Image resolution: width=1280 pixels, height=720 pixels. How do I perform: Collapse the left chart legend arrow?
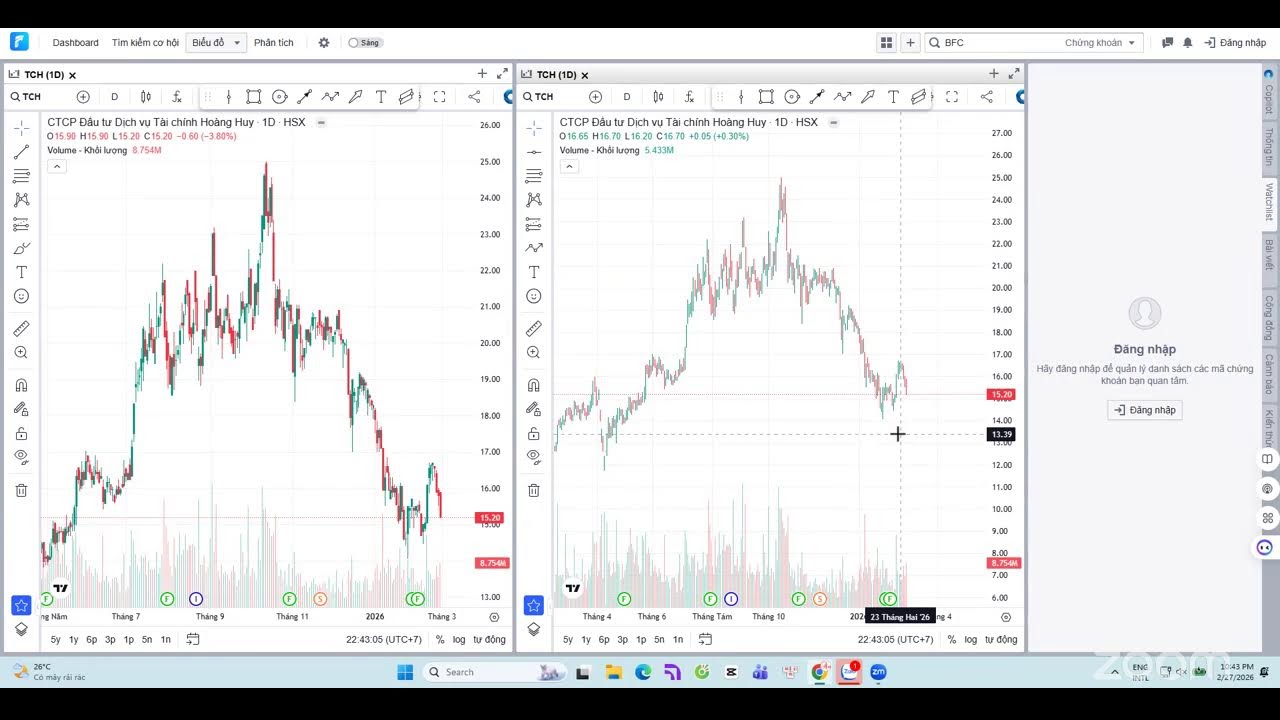(x=57, y=166)
